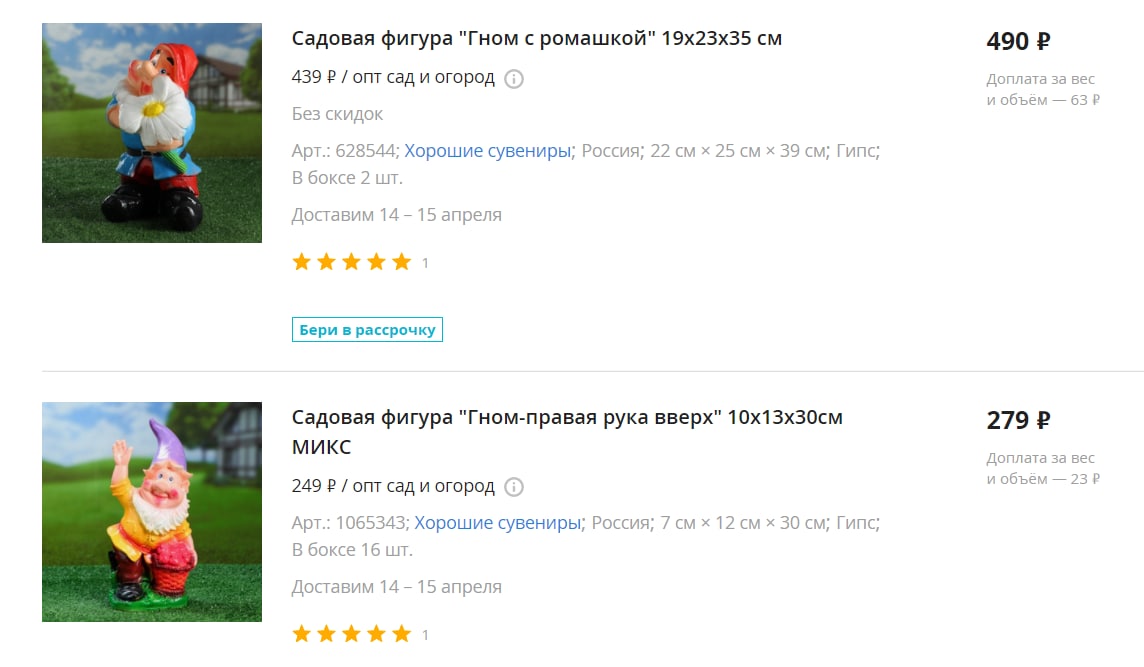
Task: Click "Хорошие сувениры" brand link for article 628544
Action: pyautogui.click(x=487, y=150)
